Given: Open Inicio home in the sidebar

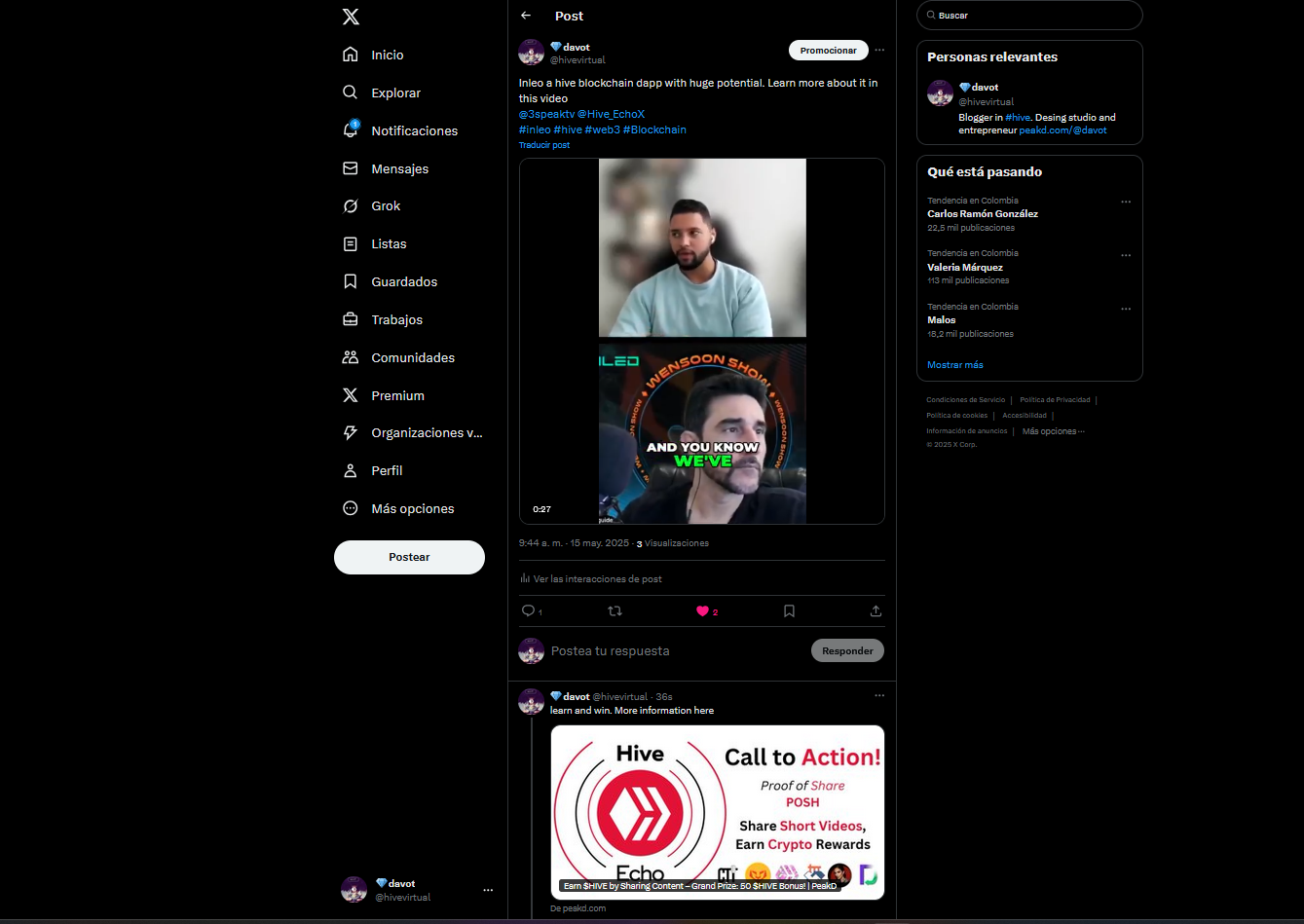Looking at the screenshot, I should (374, 55).
